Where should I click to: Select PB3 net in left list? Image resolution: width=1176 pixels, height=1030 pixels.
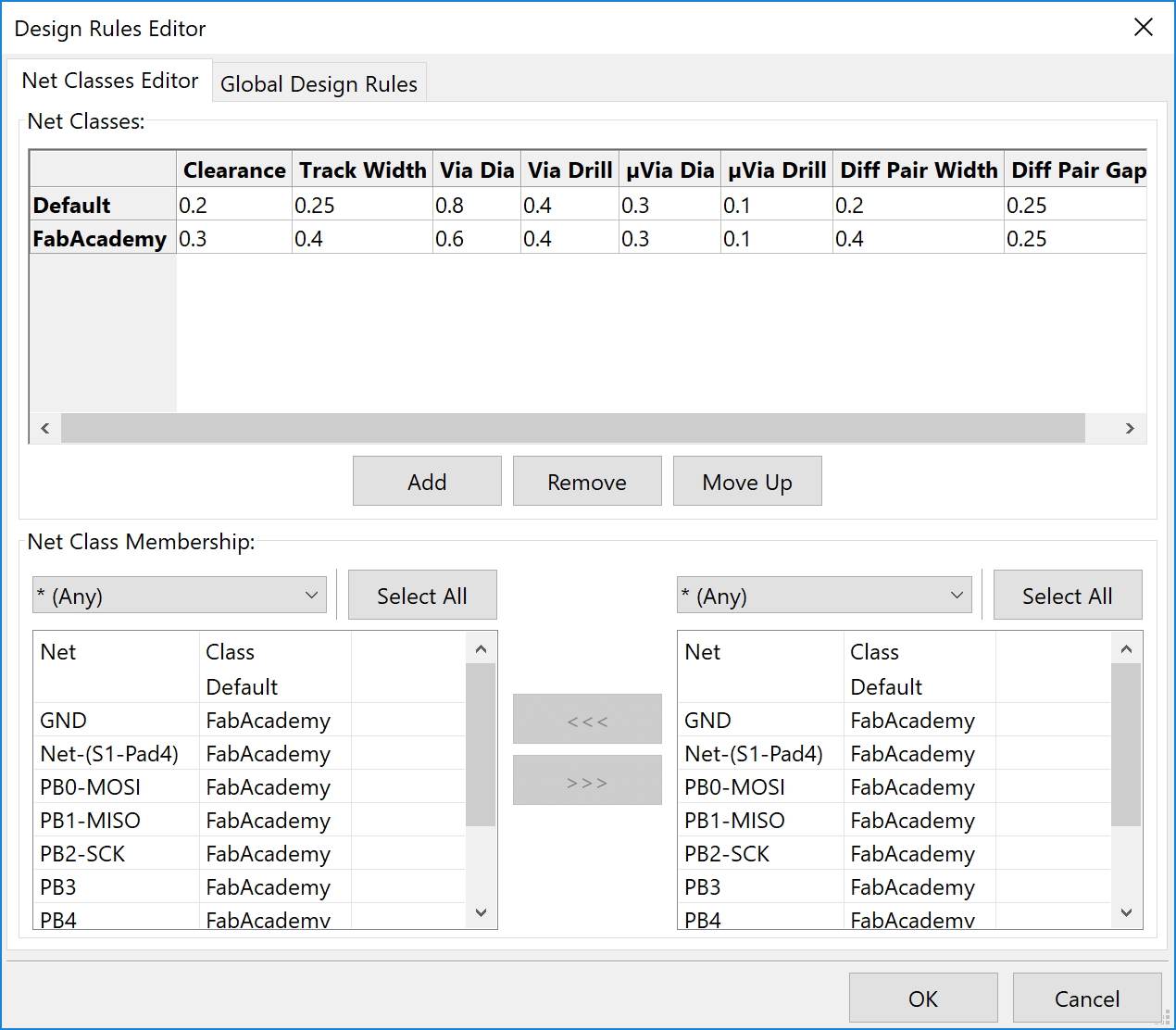click(249, 886)
